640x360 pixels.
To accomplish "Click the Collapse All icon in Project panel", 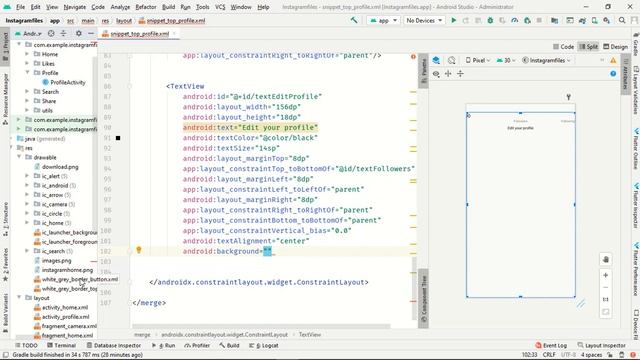I will [63, 33].
